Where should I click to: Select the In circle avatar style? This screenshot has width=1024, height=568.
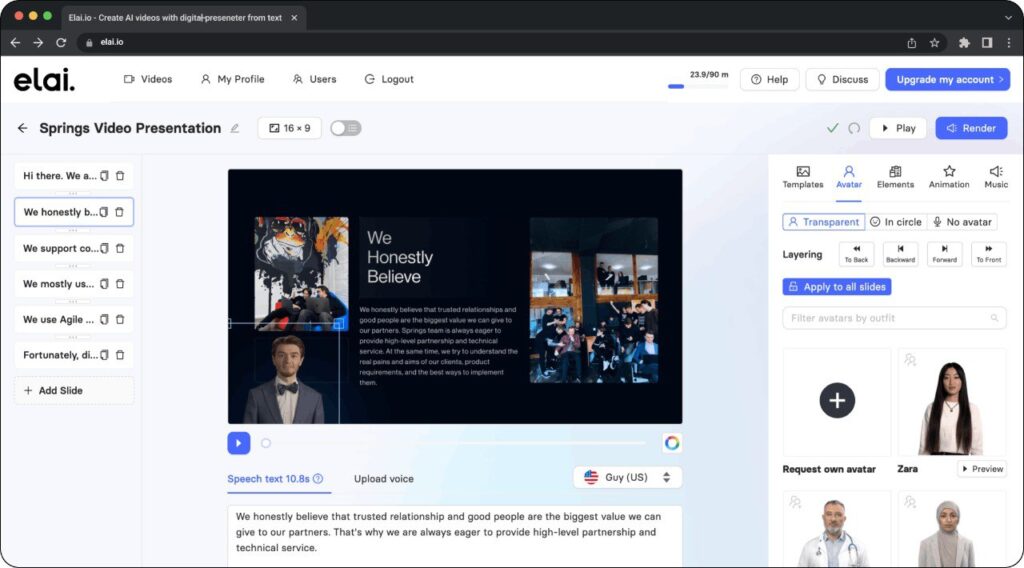coord(896,222)
